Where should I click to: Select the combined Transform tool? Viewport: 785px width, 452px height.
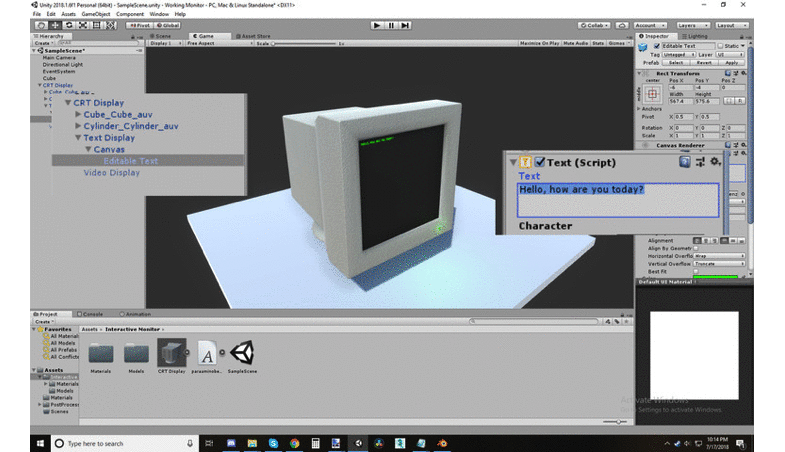[110, 25]
